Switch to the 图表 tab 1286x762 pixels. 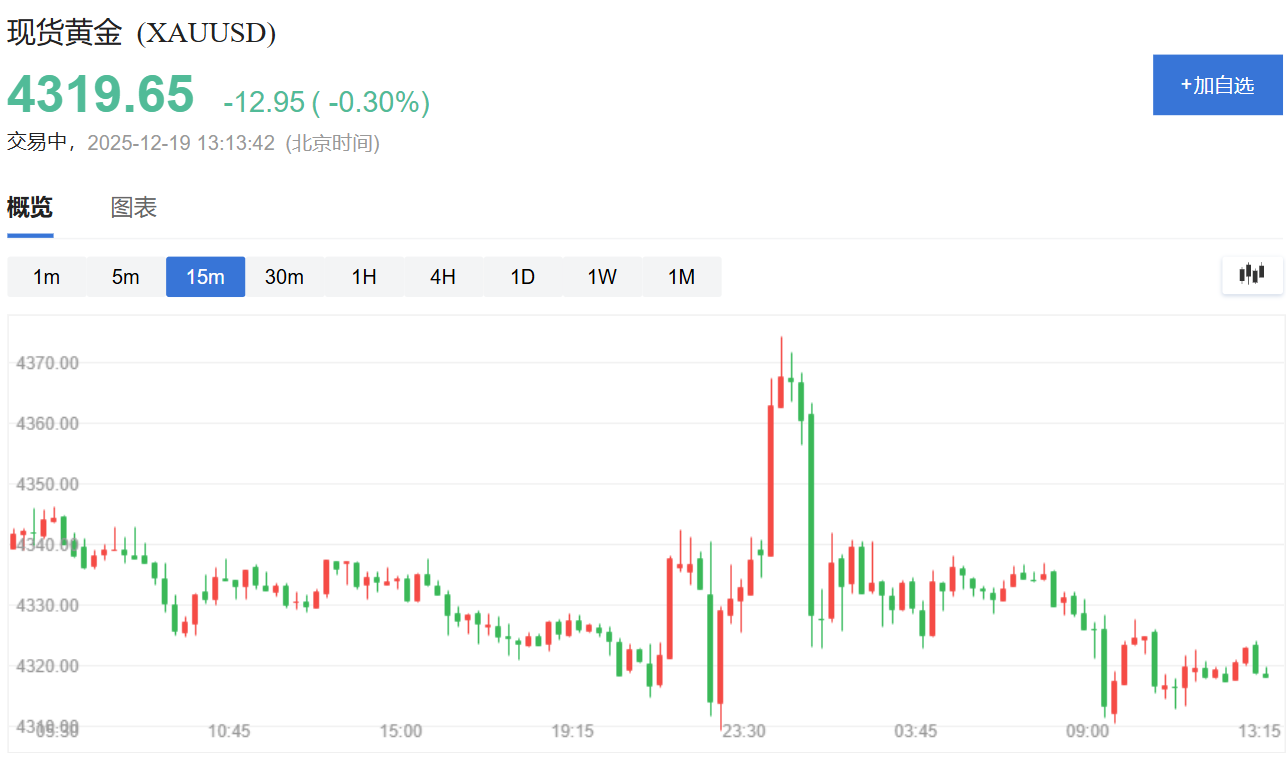tap(134, 208)
